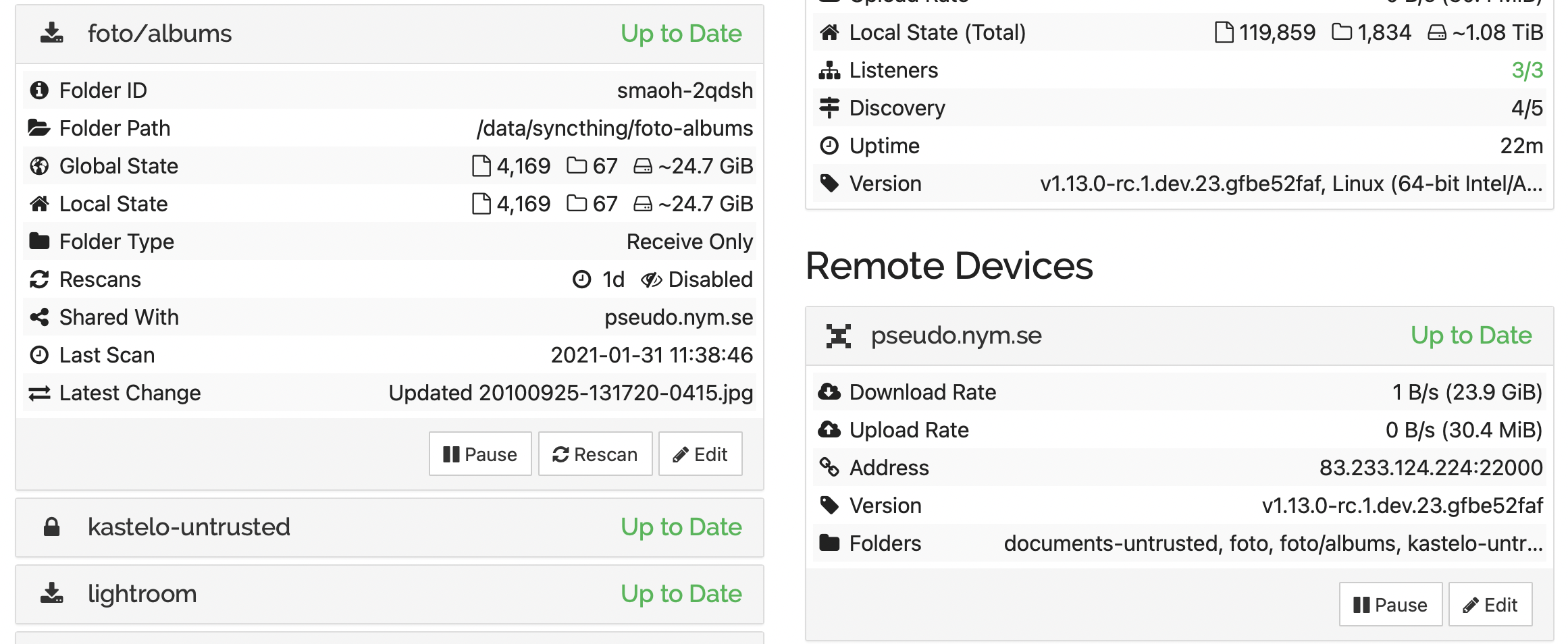Click the folder icon beside Folder Type
The width and height of the screenshot is (1568, 644).
[x=39, y=241]
